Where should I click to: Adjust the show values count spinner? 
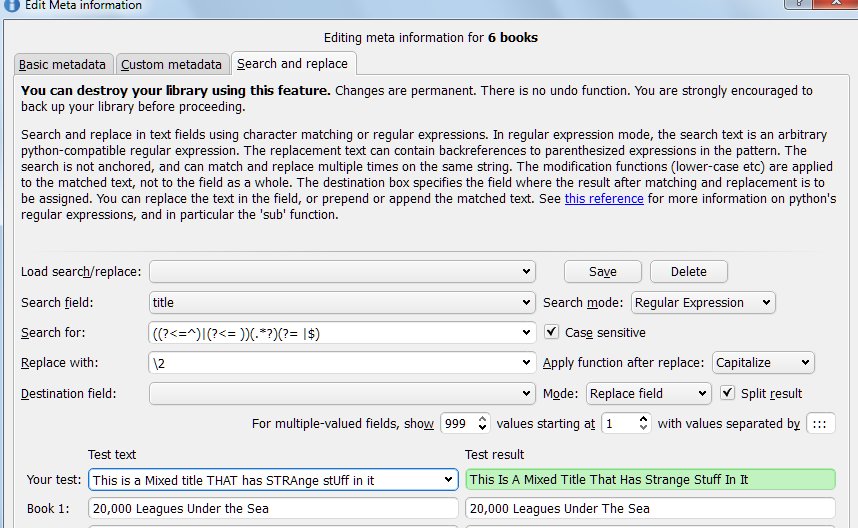(x=464, y=423)
